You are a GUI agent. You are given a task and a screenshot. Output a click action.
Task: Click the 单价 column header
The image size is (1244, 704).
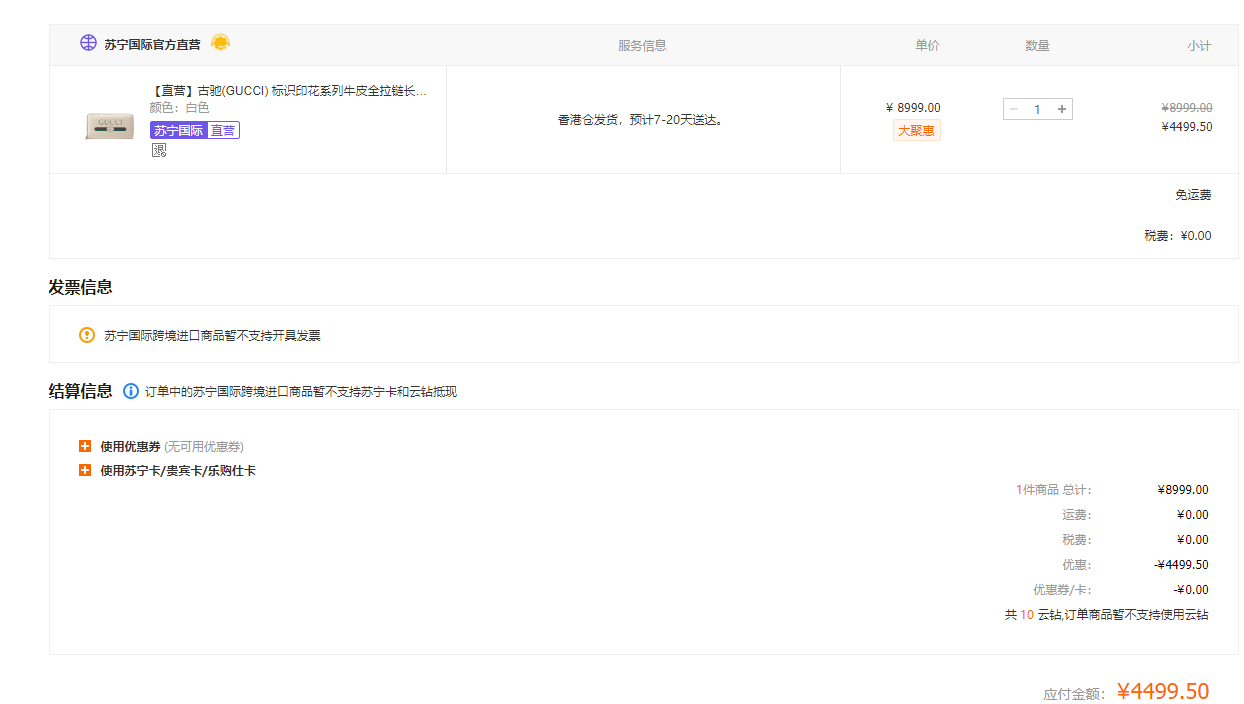click(927, 46)
